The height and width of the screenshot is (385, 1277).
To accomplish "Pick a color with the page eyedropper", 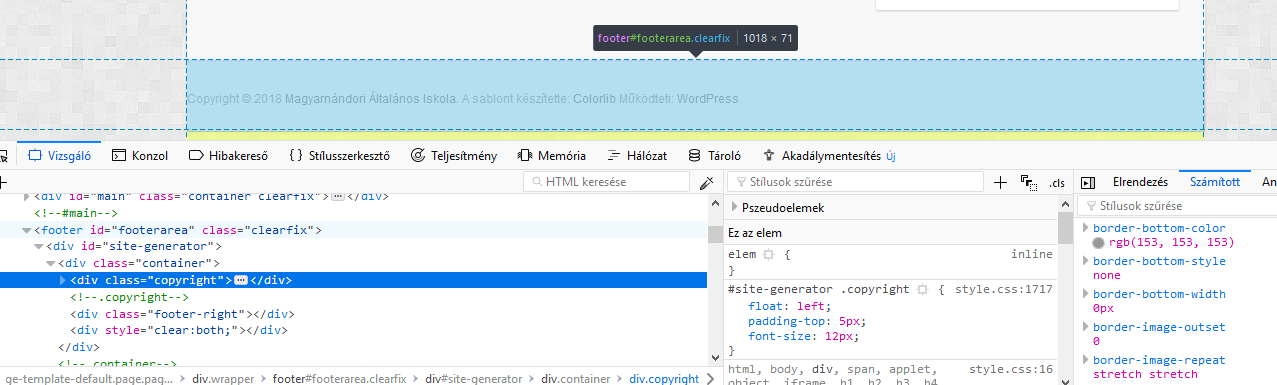I will pos(707,182).
